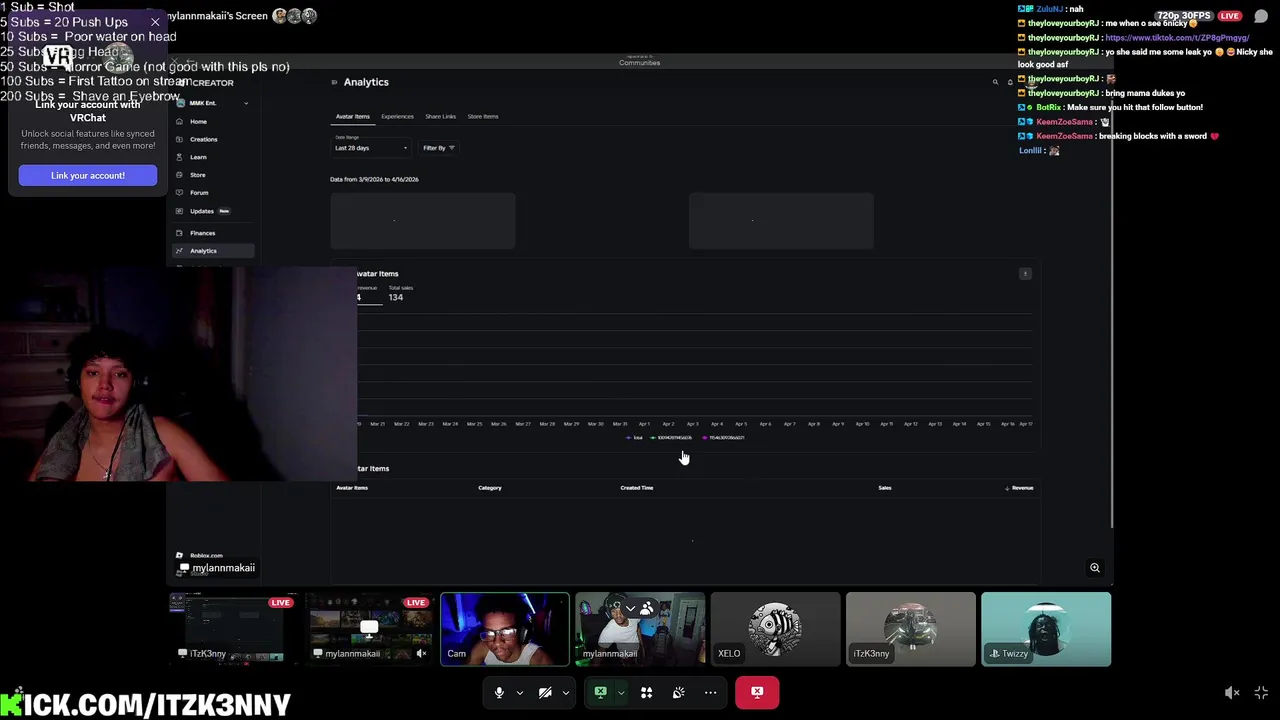Viewport: 1280px width, 720px height.
Task: Open camera options dropdown arrow
Action: point(566,692)
